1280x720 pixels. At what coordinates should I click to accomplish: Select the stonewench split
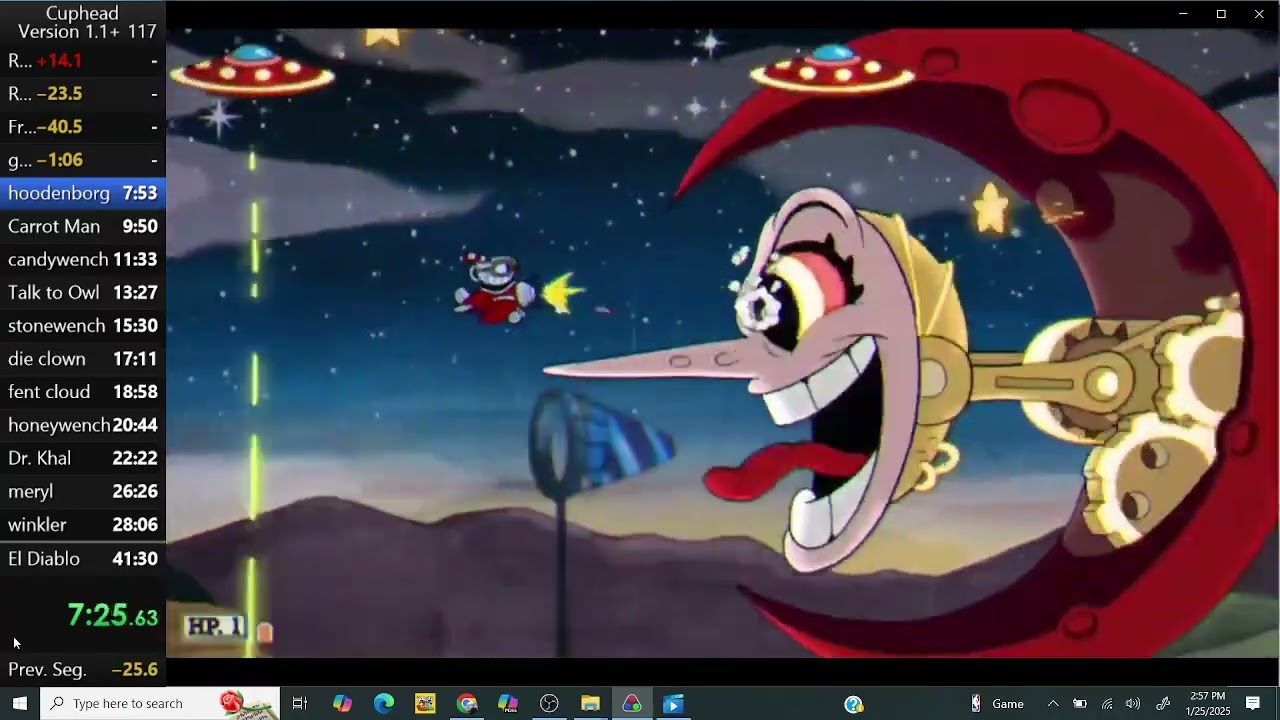[83, 325]
